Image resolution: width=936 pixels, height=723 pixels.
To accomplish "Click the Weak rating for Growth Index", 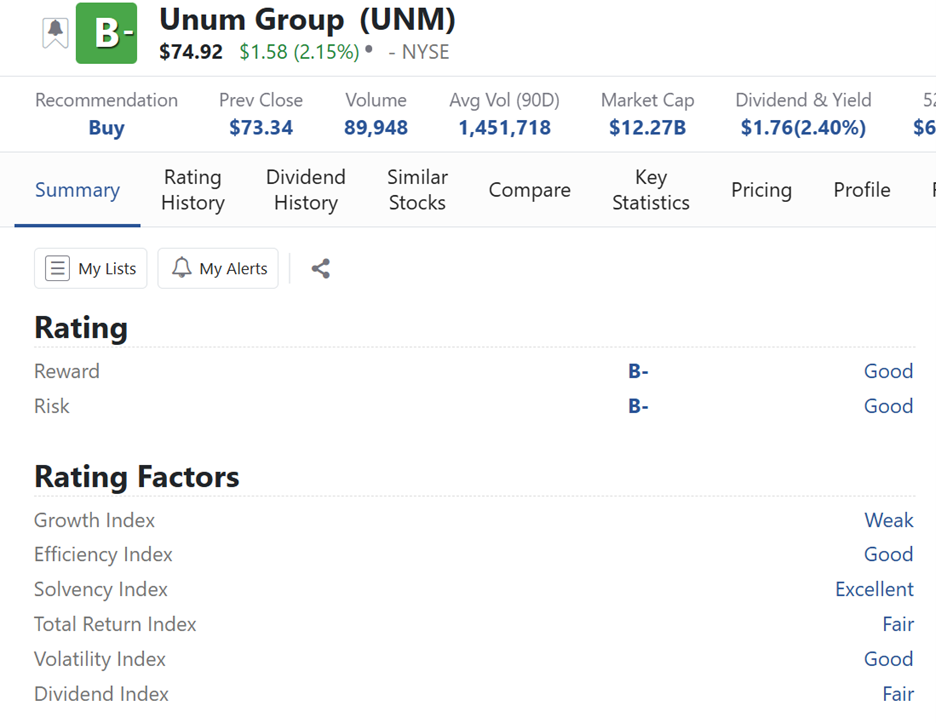I will click(888, 520).
